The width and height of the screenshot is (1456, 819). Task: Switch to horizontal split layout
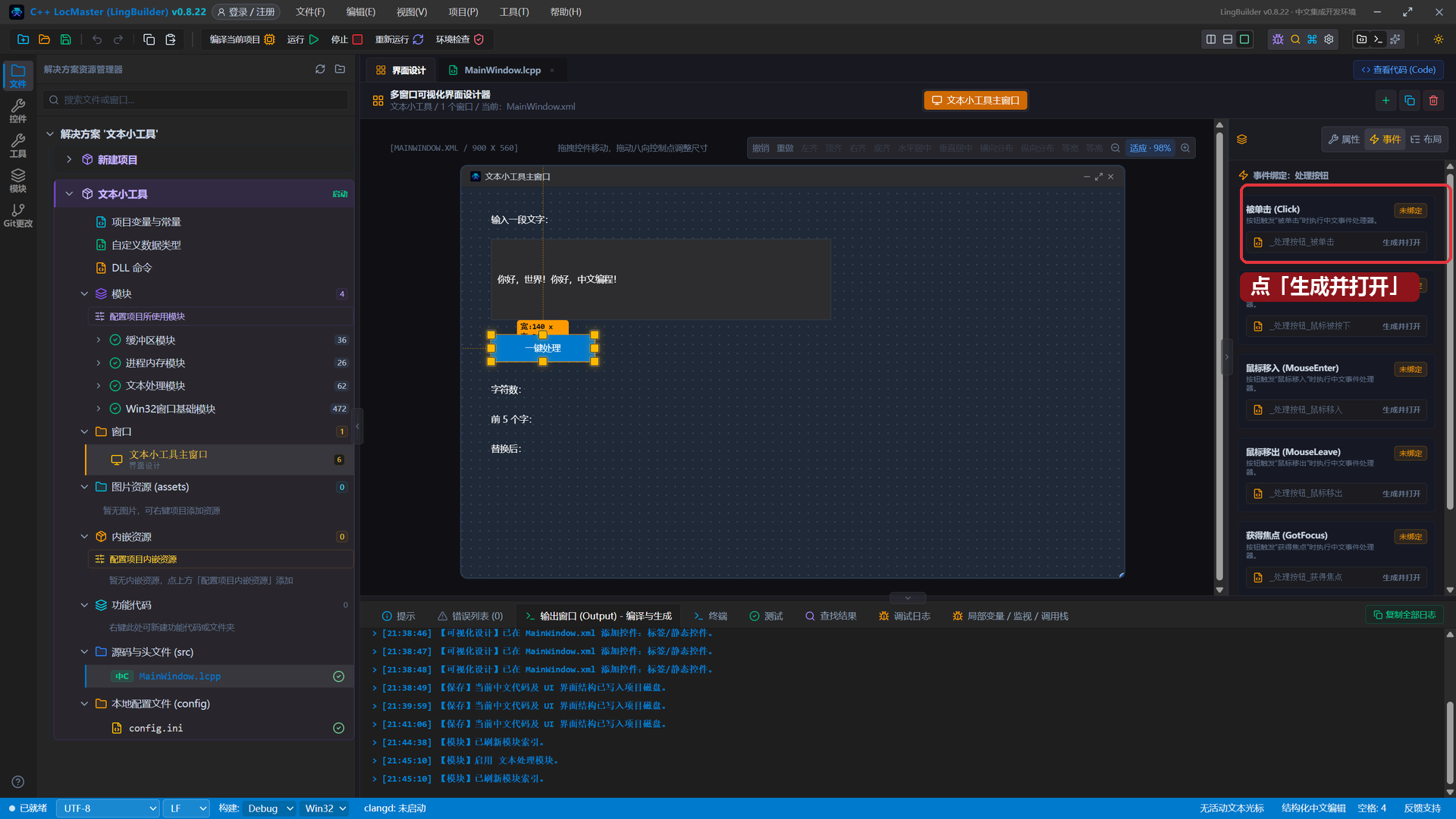click(x=1228, y=39)
